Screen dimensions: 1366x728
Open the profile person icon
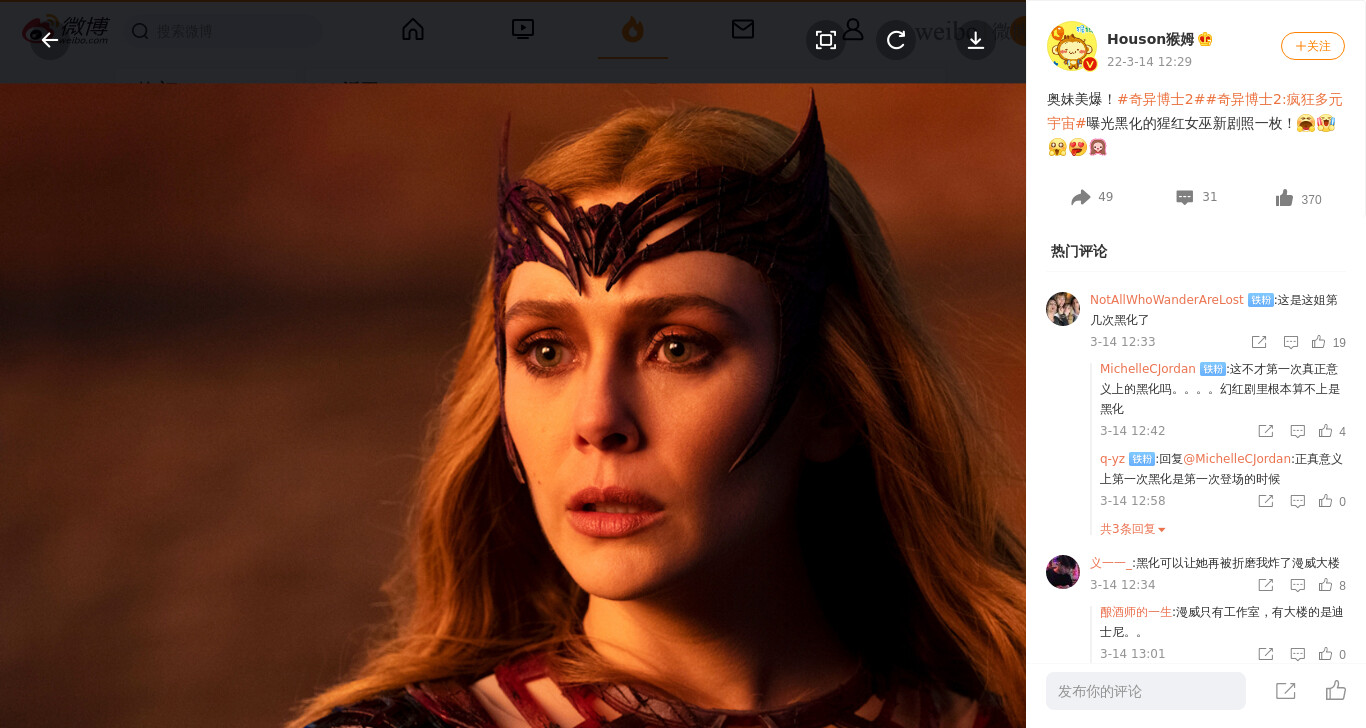pyautogui.click(x=853, y=30)
